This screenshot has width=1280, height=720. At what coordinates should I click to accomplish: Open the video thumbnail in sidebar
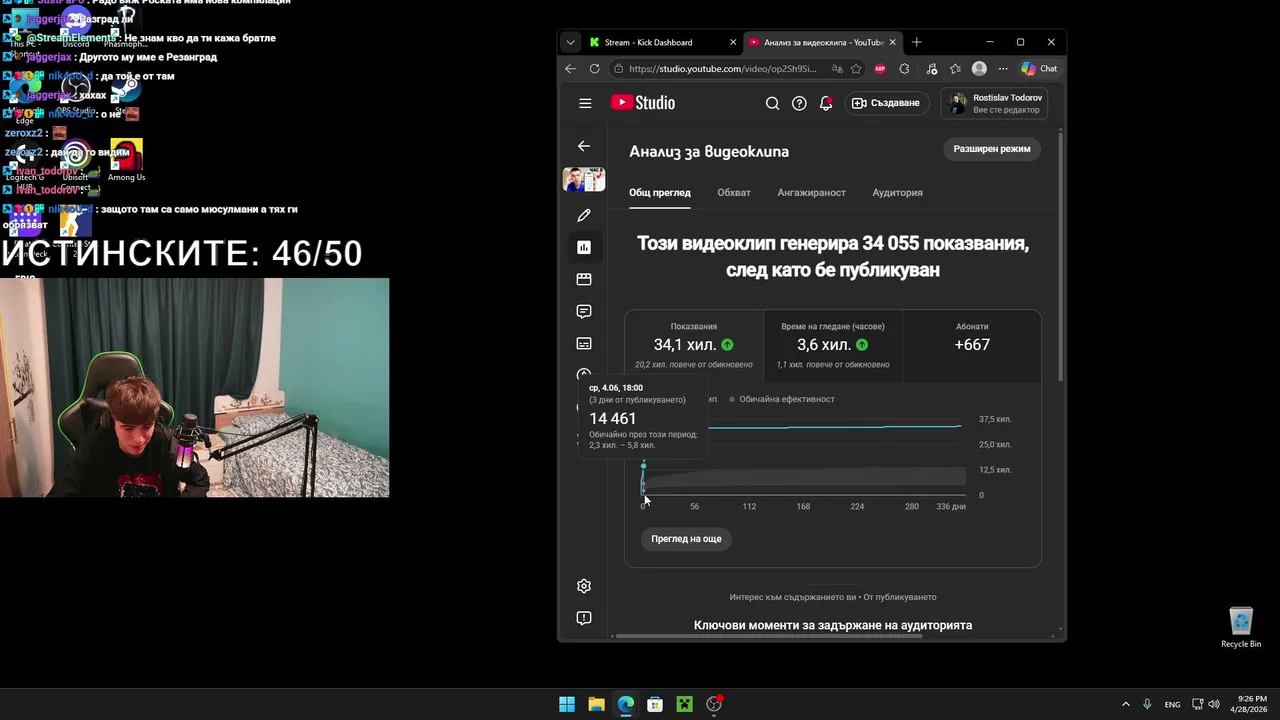584,180
